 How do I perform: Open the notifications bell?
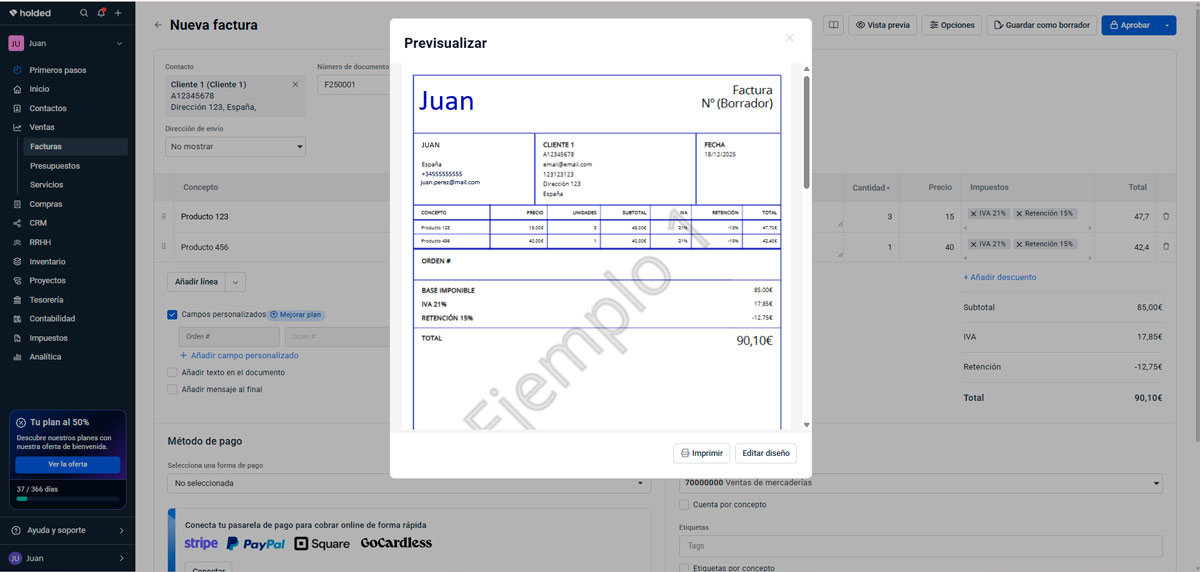pyautogui.click(x=101, y=13)
